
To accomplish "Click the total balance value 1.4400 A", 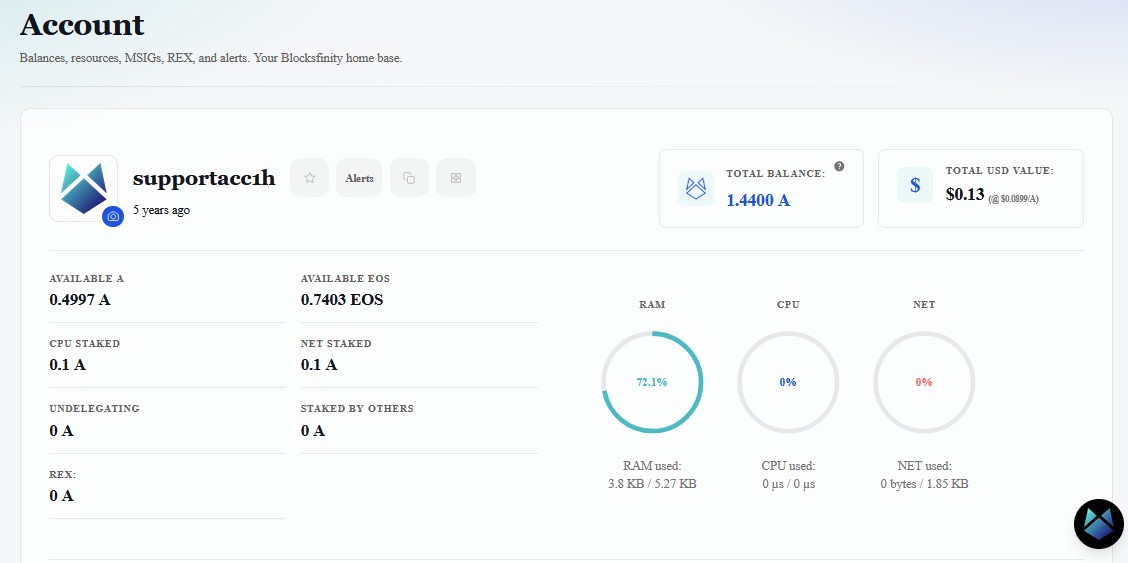I will [758, 201].
